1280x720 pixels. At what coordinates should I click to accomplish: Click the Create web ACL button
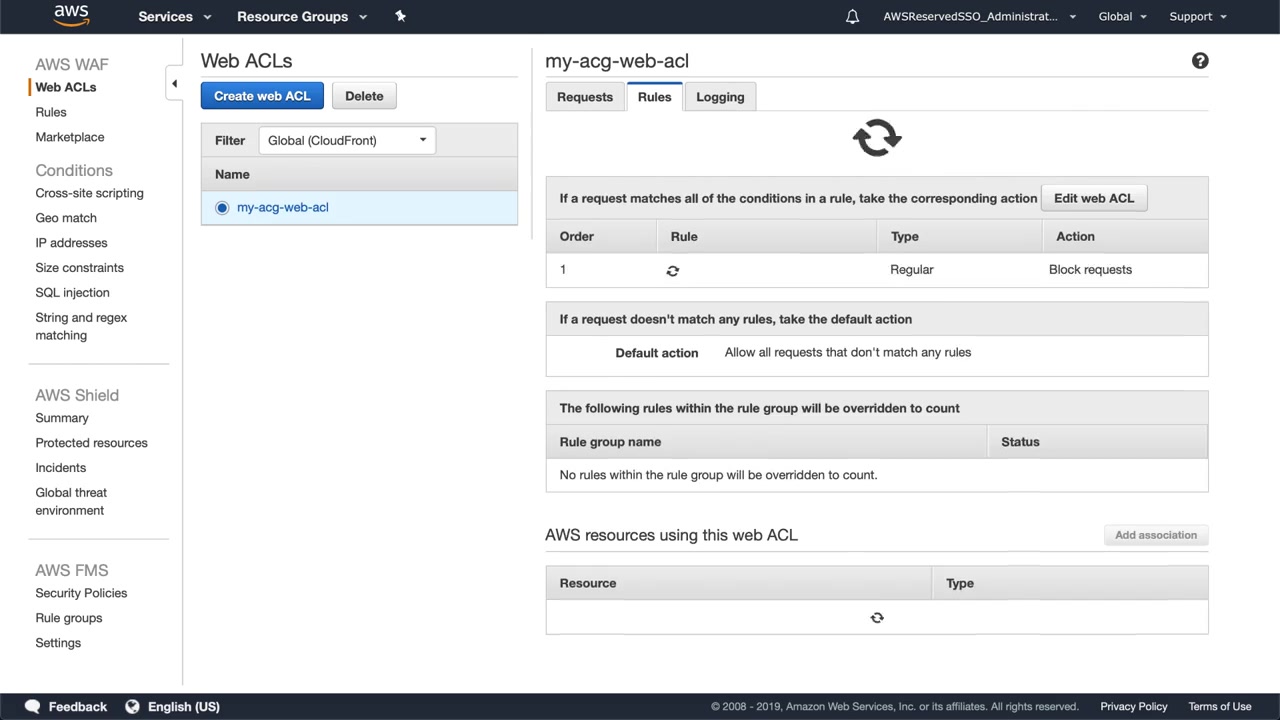pyautogui.click(x=262, y=96)
